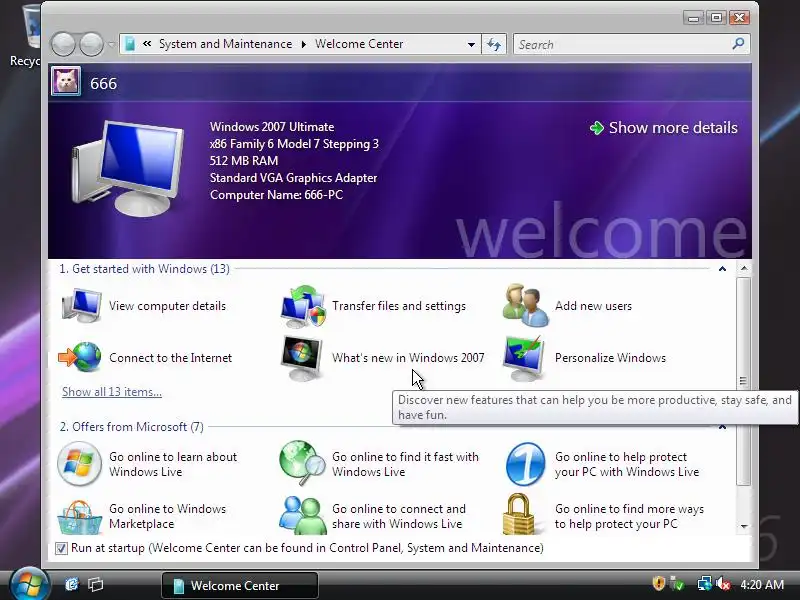Open Personalize Windows icon
The image size is (800, 600).
(x=523, y=358)
